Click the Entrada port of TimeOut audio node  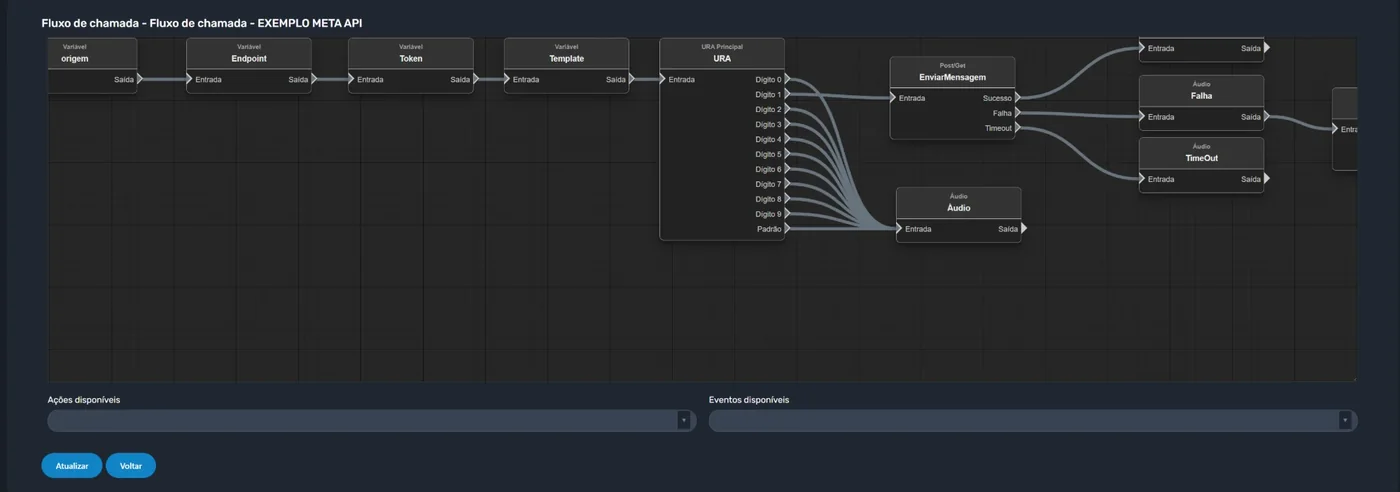(1143, 179)
